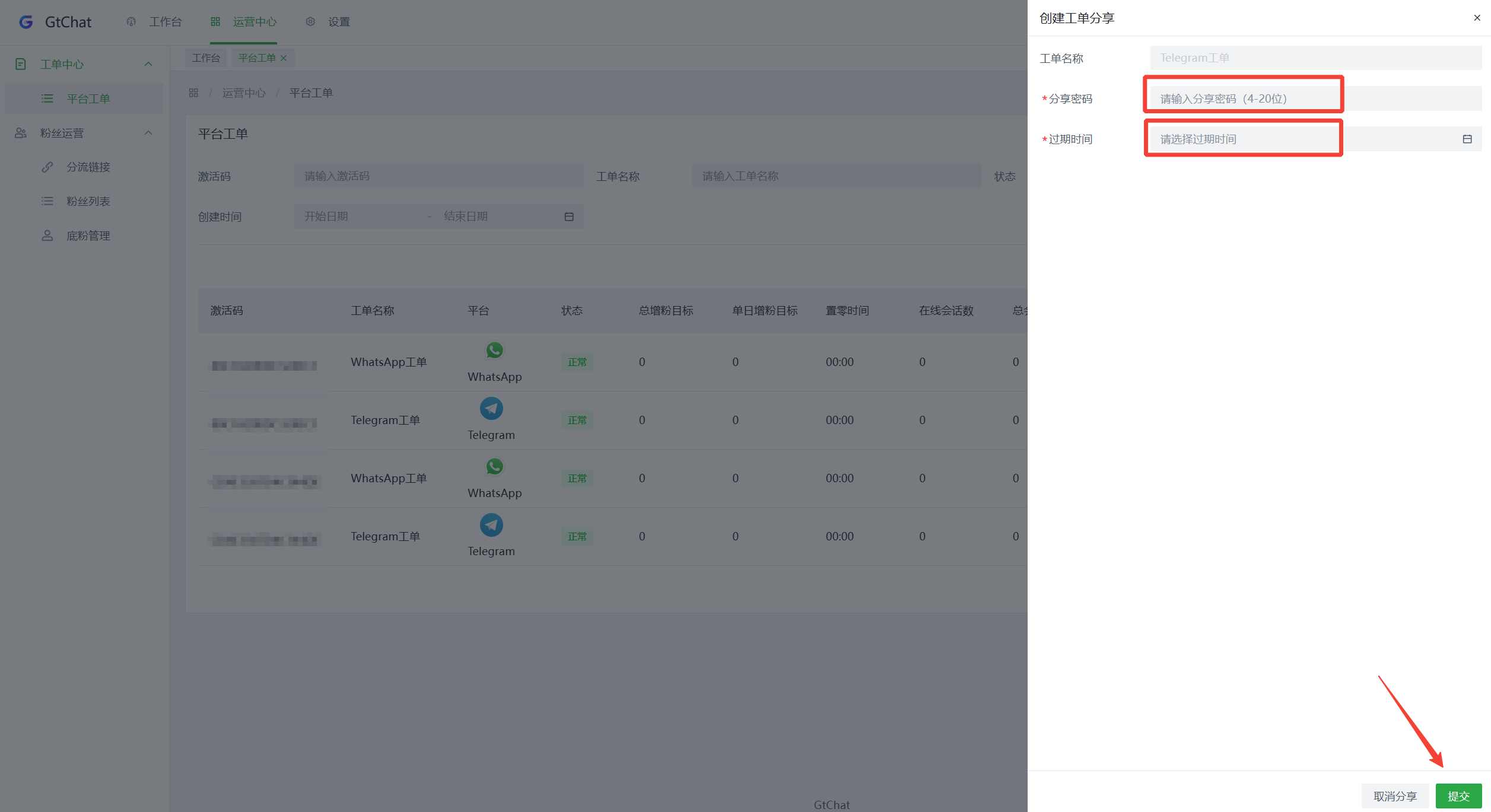Collapse the 工单中心 sidebar section

[148, 64]
